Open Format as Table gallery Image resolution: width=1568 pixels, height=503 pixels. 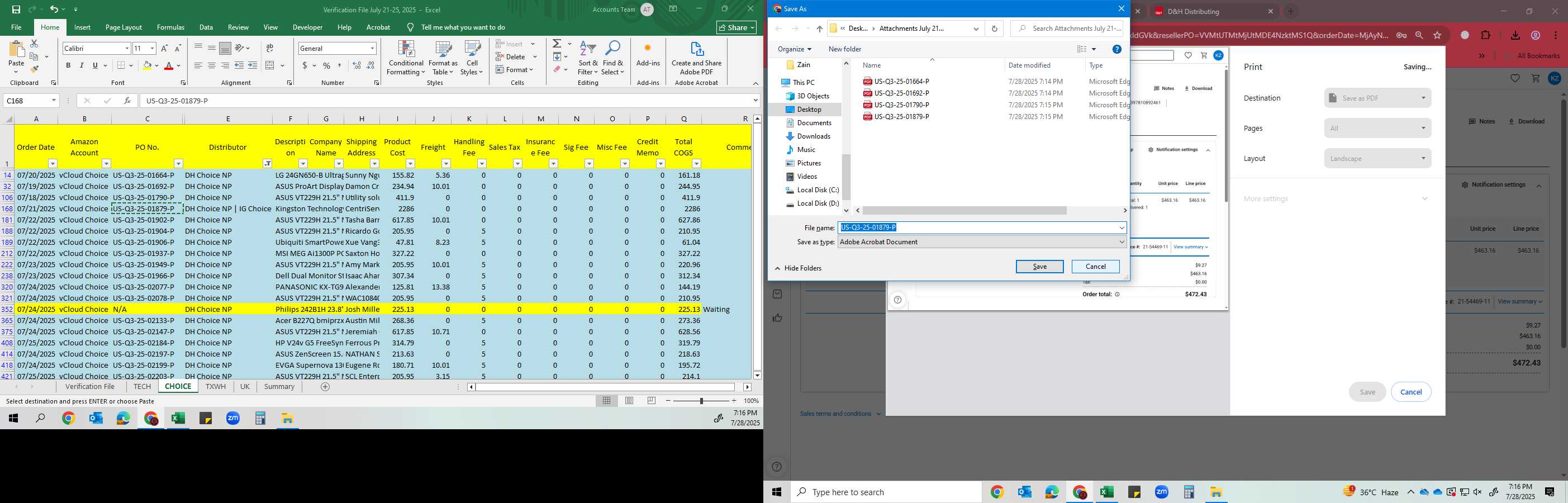(x=443, y=59)
